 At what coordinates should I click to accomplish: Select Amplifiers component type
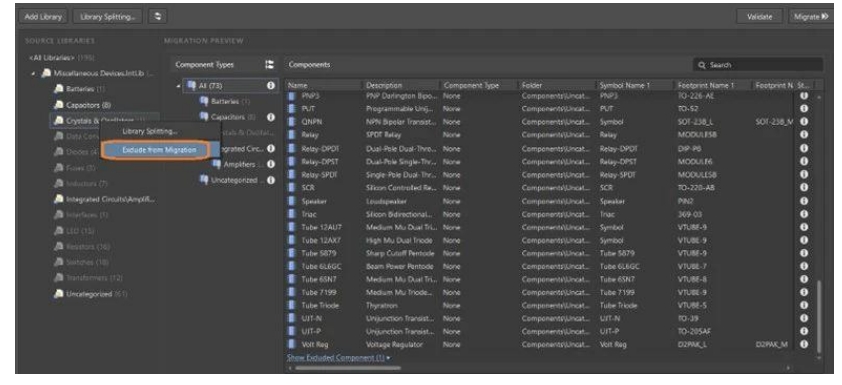pyautogui.click(x=237, y=164)
